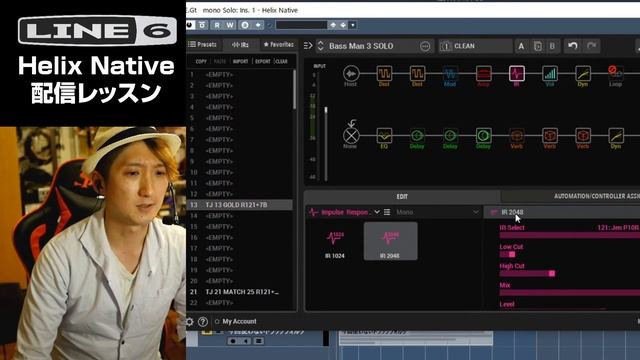Click the preset options circle icon
The height and width of the screenshot is (360, 640).
coord(425,46)
